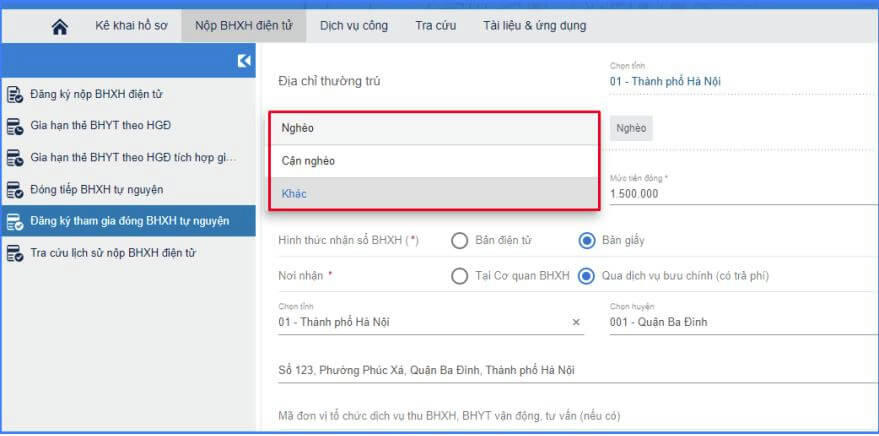Click the Địa chỉ thường trú label
The height and width of the screenshot is (436, 879).
(330, 82)
